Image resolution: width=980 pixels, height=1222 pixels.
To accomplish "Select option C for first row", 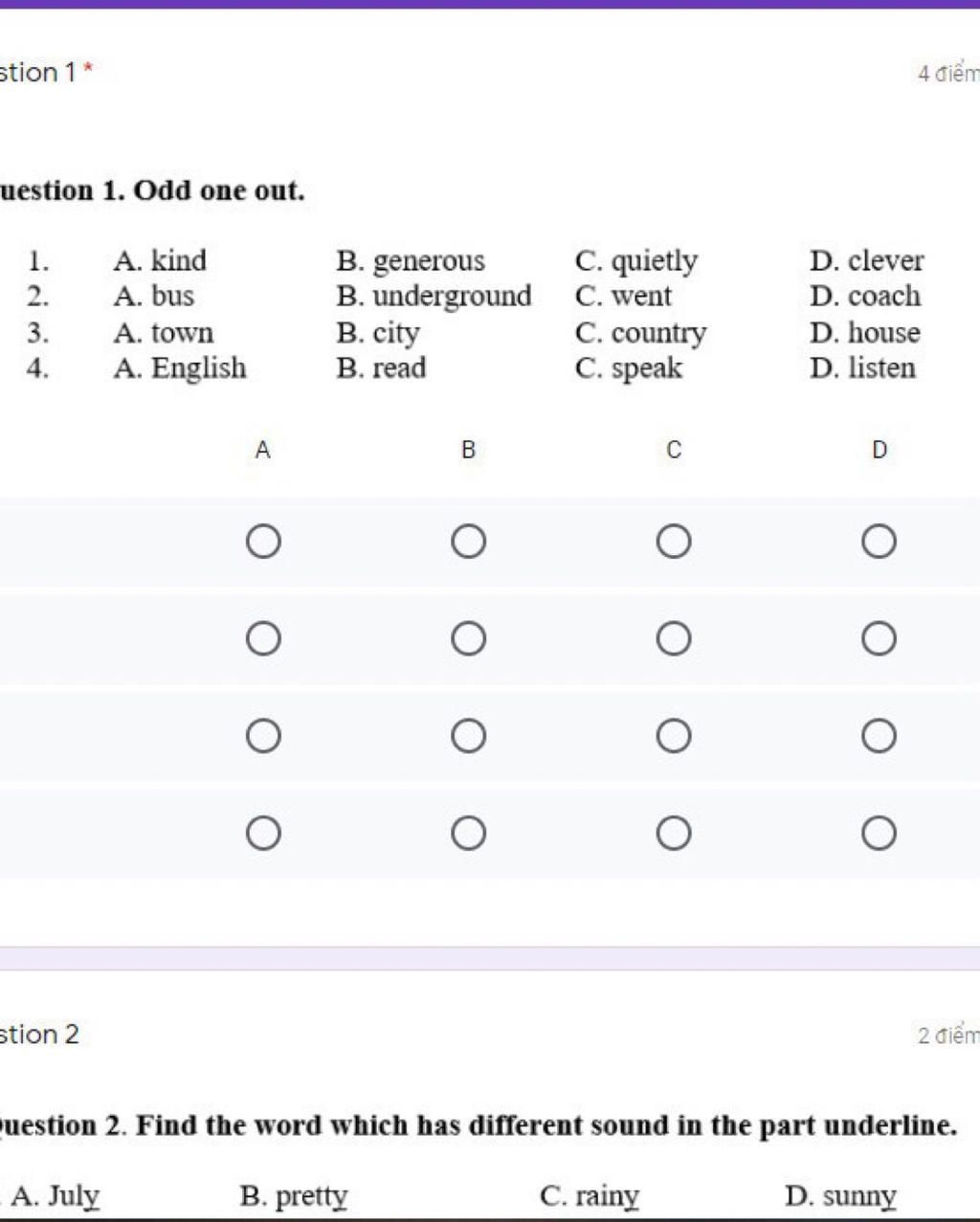I will pos(674,542).
